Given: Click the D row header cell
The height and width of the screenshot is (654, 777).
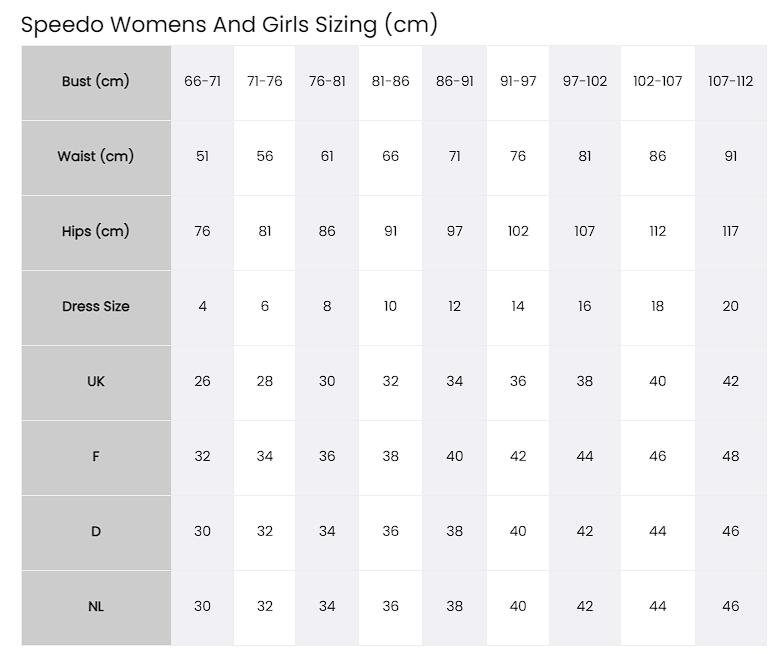Looking at the screenshot, I should pyautogui.click(x=96, y=533).
